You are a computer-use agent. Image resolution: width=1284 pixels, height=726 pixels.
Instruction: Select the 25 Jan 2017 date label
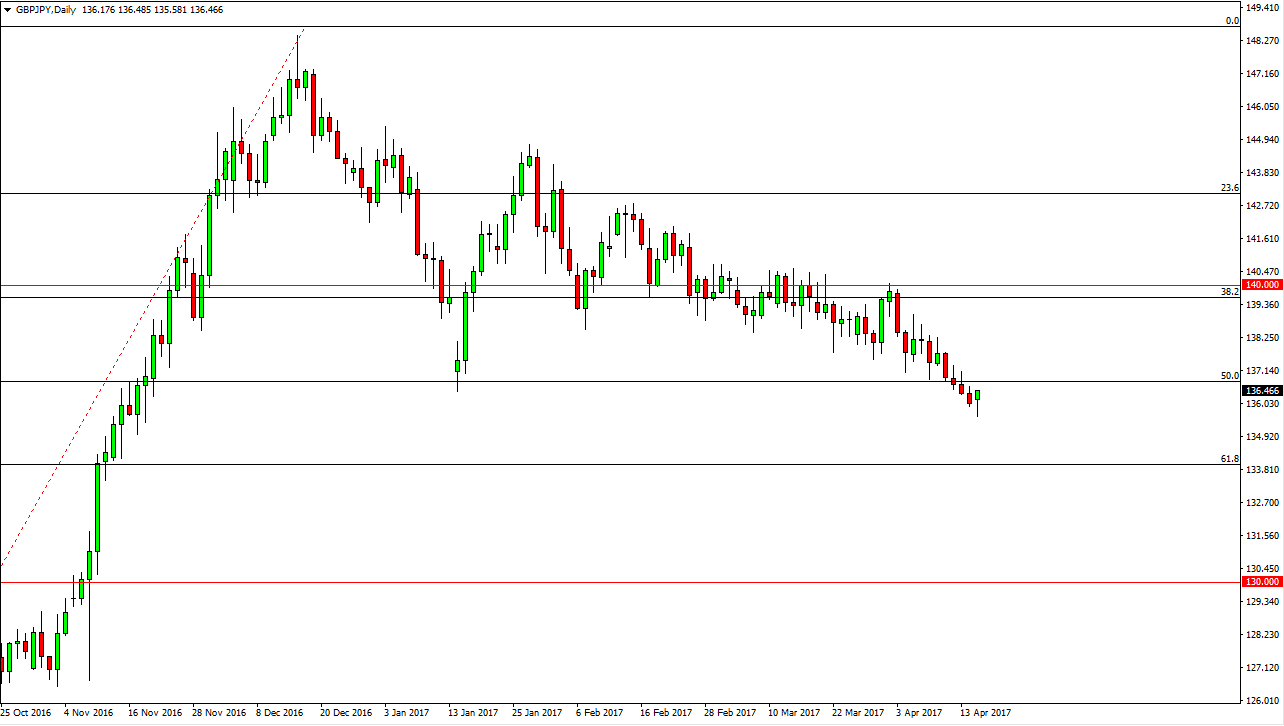pos(537,713)
